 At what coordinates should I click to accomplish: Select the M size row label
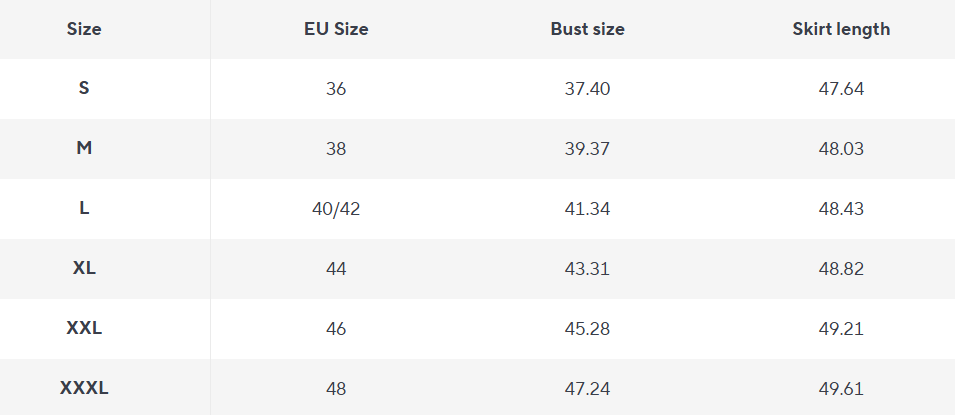coord(84,148)
